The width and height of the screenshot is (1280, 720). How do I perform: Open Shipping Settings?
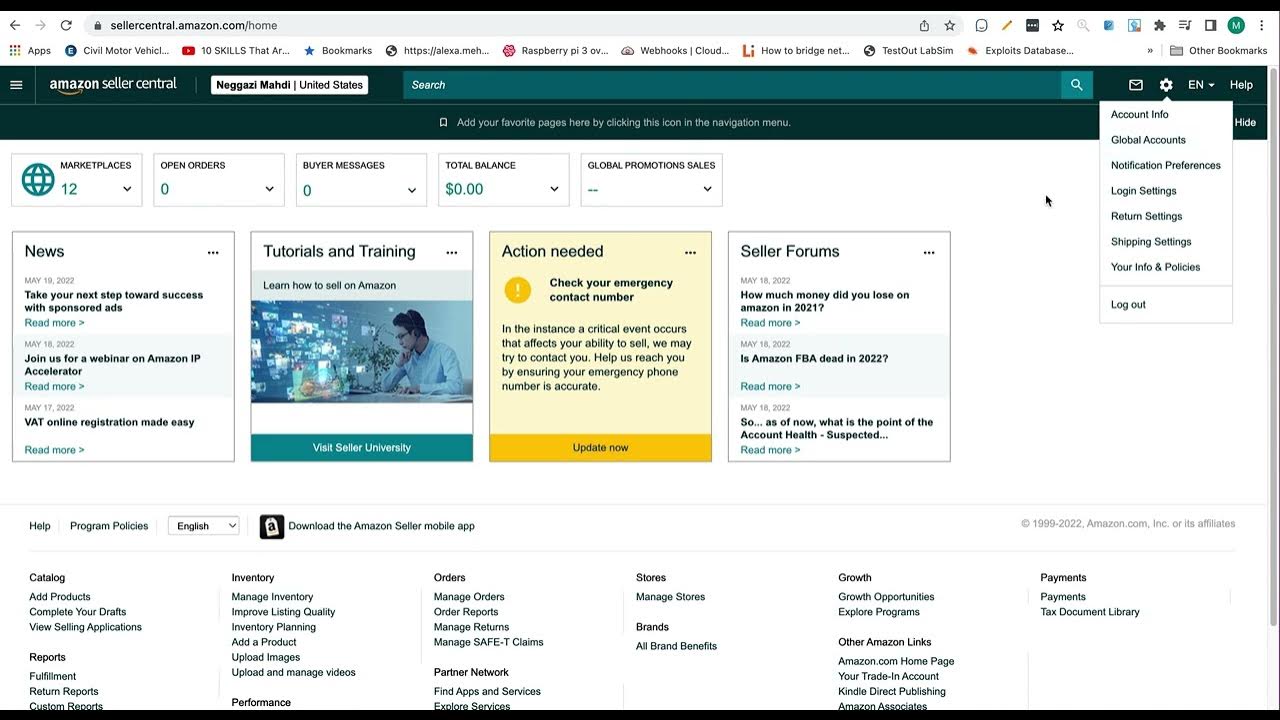click(x=1151, y=242)
